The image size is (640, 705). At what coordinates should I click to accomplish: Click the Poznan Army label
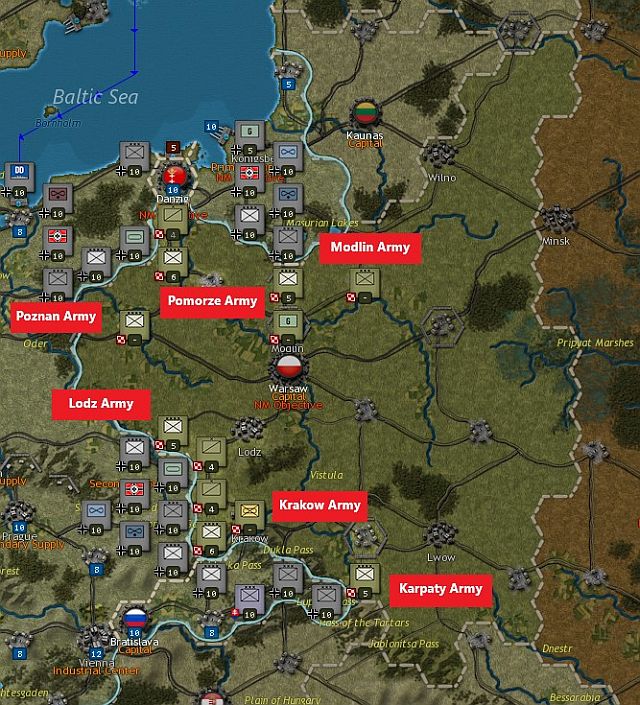point(56,317)
